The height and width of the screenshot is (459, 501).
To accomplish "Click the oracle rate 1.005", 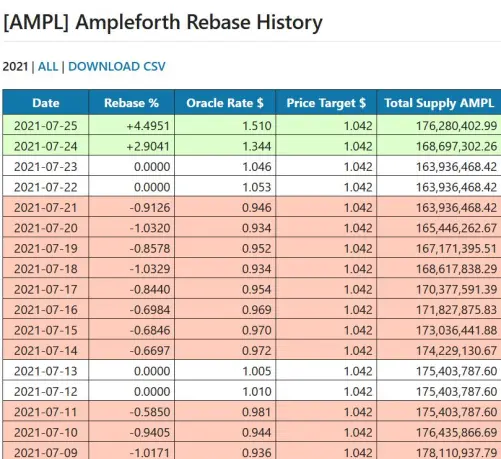I will click(x=257, y=371).
